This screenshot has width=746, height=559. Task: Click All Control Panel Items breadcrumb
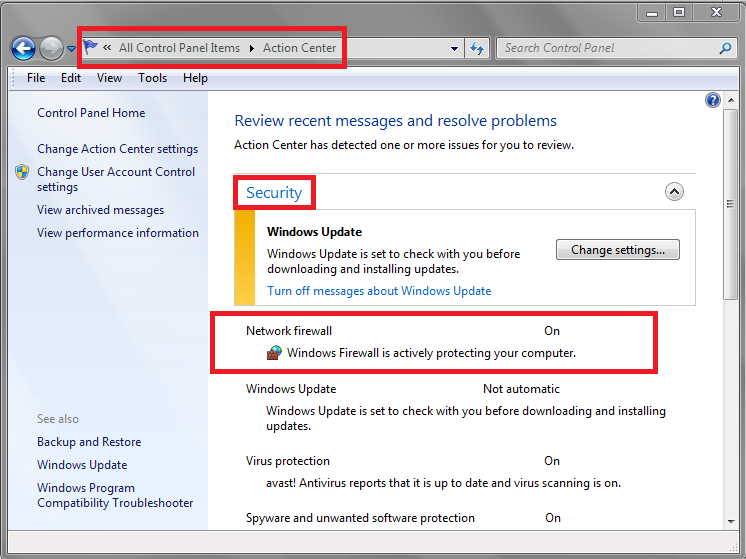pos(179,48)
